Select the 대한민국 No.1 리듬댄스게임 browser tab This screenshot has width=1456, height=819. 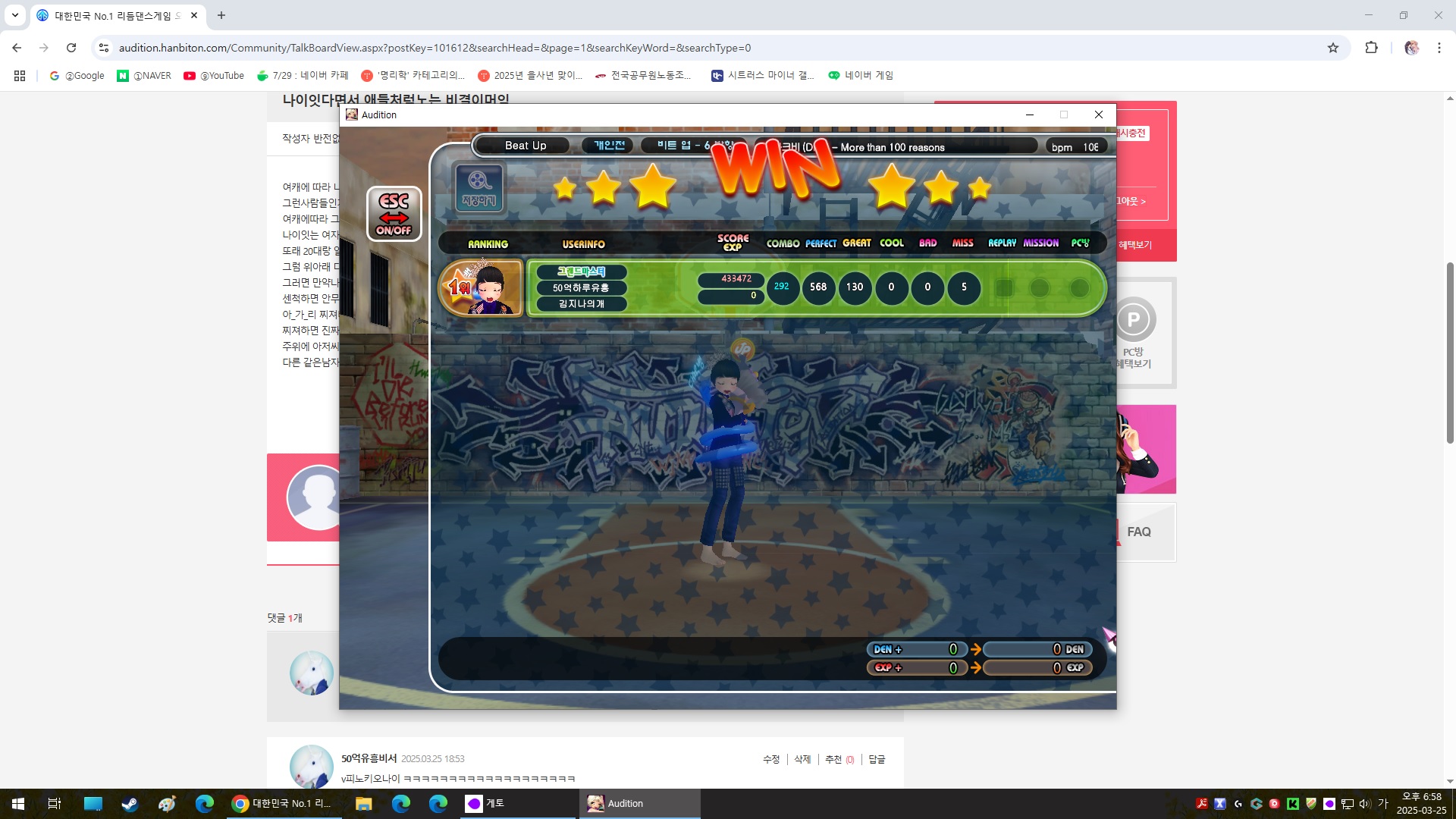pos(114,15)
